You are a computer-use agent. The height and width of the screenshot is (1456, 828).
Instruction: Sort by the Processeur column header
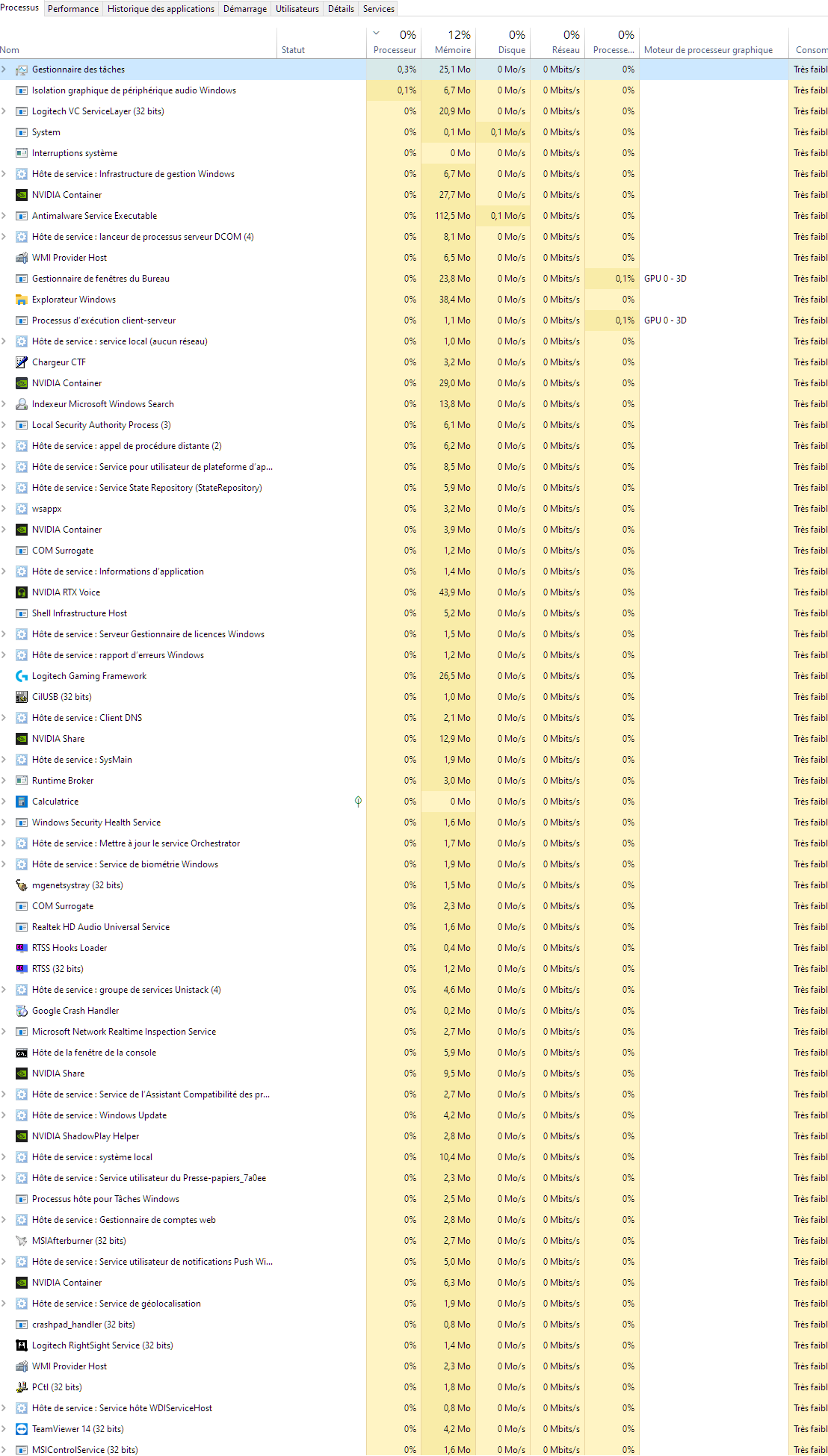(x=394, y=43)
